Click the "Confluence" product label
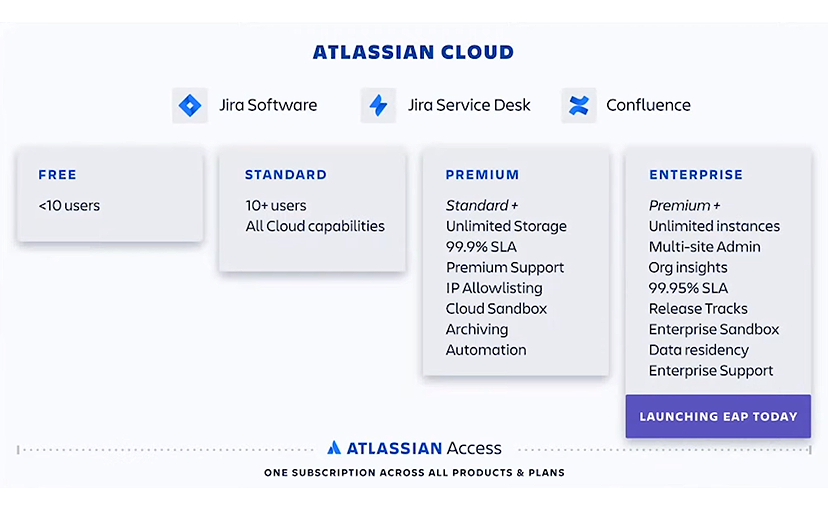This screenshot has height=510, width=828. (x=648, y=105)
